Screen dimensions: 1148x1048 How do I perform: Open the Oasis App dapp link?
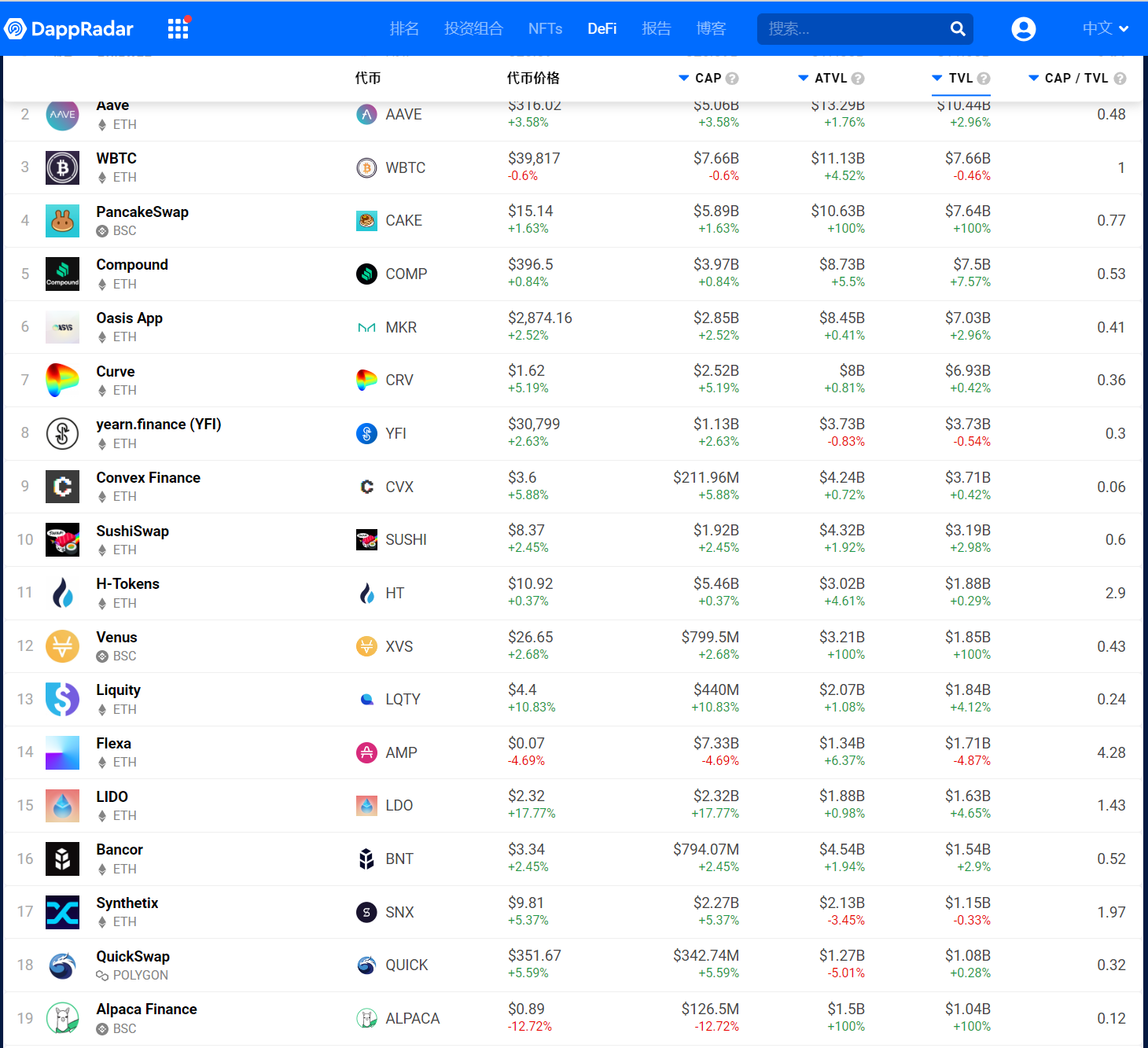pyautogui.click(x=130, y=318)
